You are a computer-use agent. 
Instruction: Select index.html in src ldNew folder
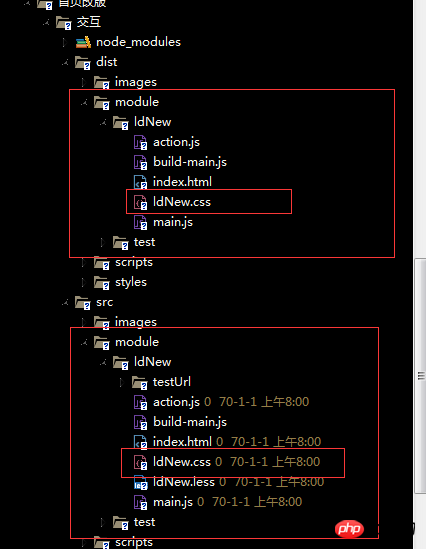pos(182,442)
